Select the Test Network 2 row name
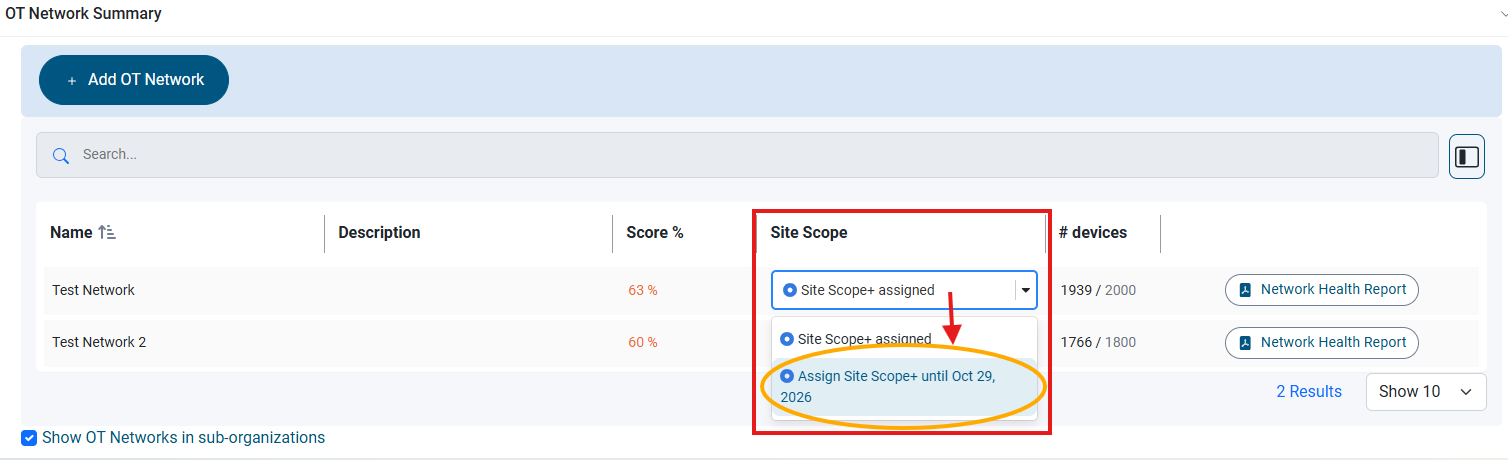The height and width of the screenshot is (460, 1508). (x=99, y=342)
